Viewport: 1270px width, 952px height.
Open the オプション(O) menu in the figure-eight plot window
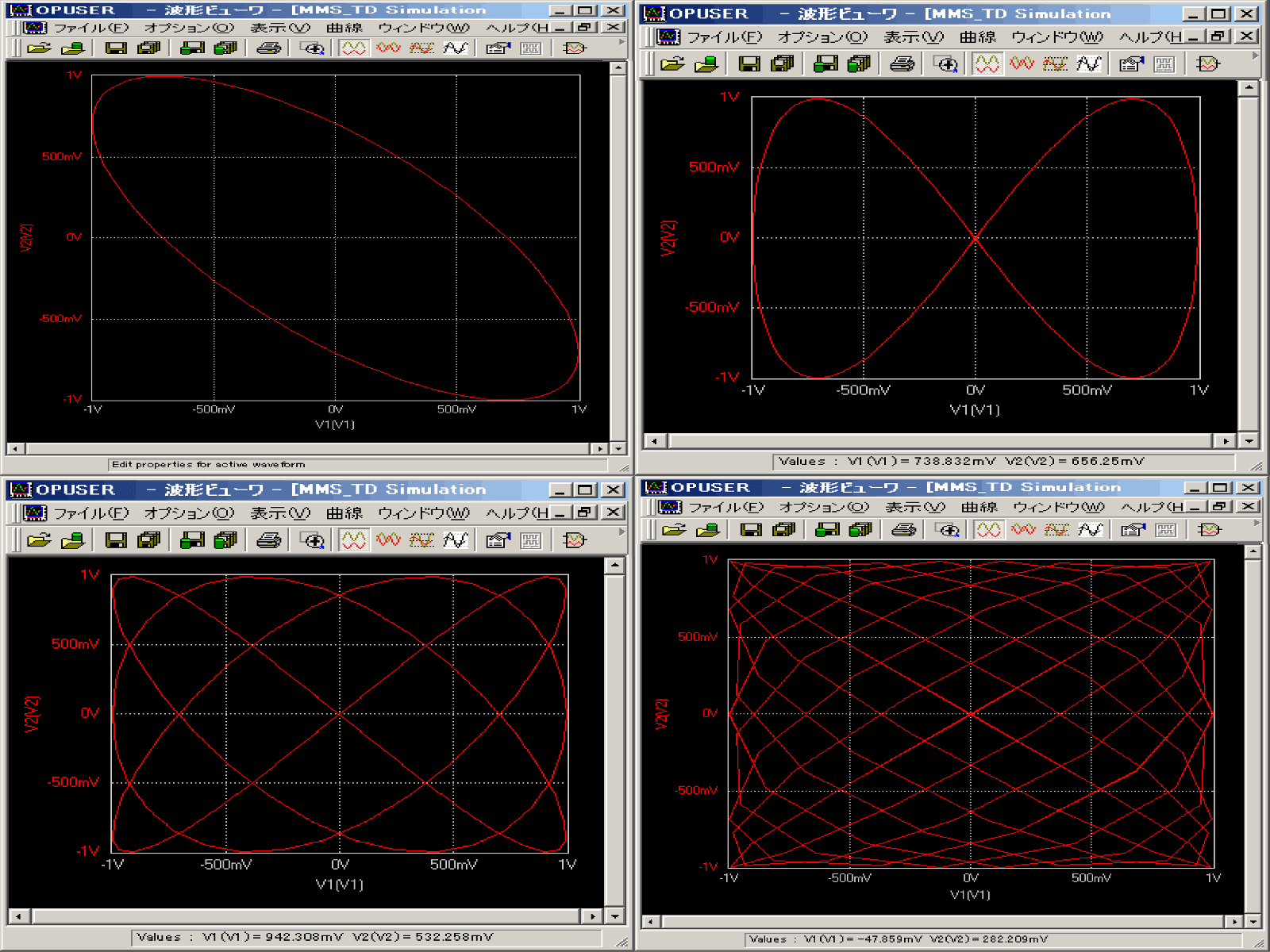[x=822, y=37]
